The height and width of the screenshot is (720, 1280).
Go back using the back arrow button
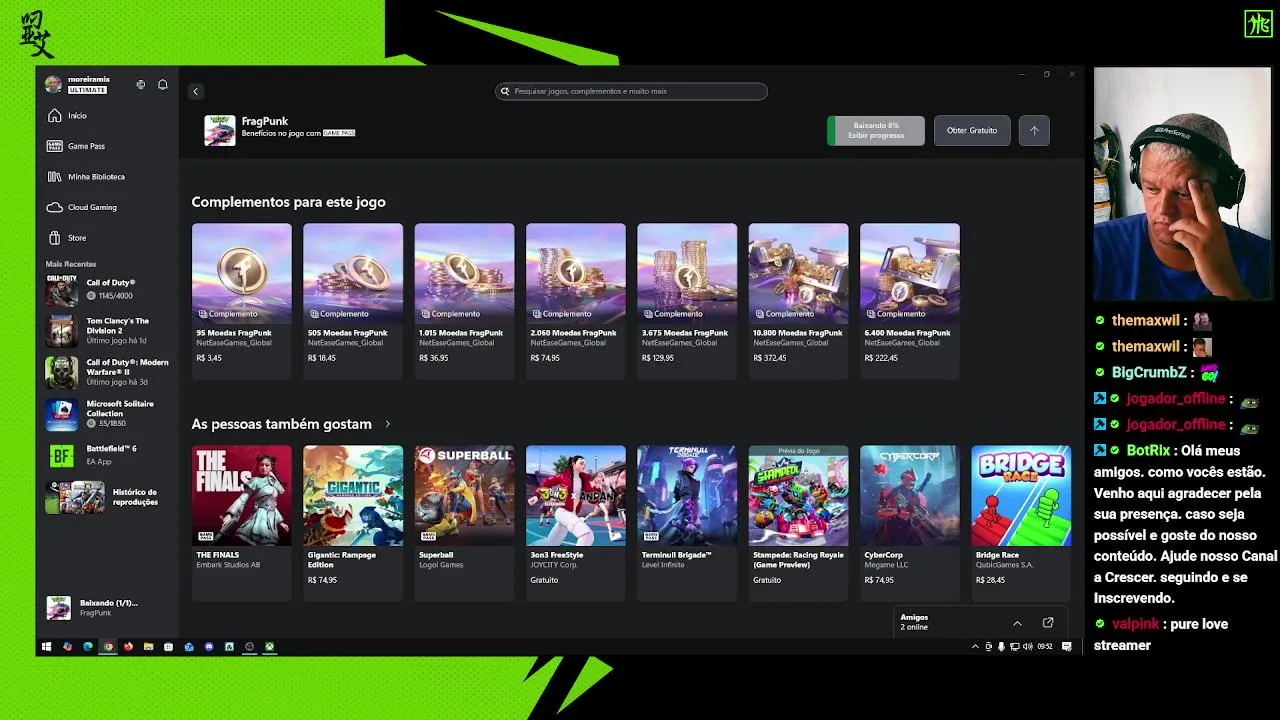196,91
